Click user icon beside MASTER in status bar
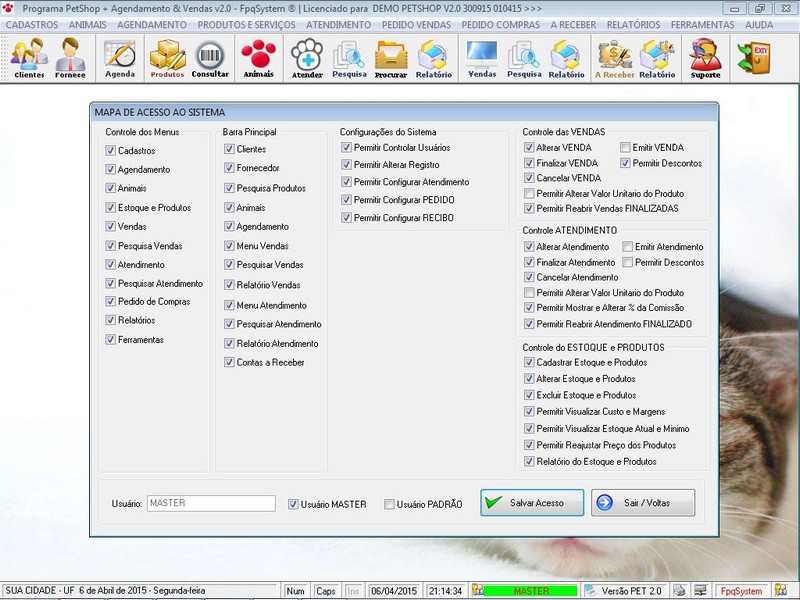Image resolution: width=800 pixels, height=600 pixels. point(478,590)
